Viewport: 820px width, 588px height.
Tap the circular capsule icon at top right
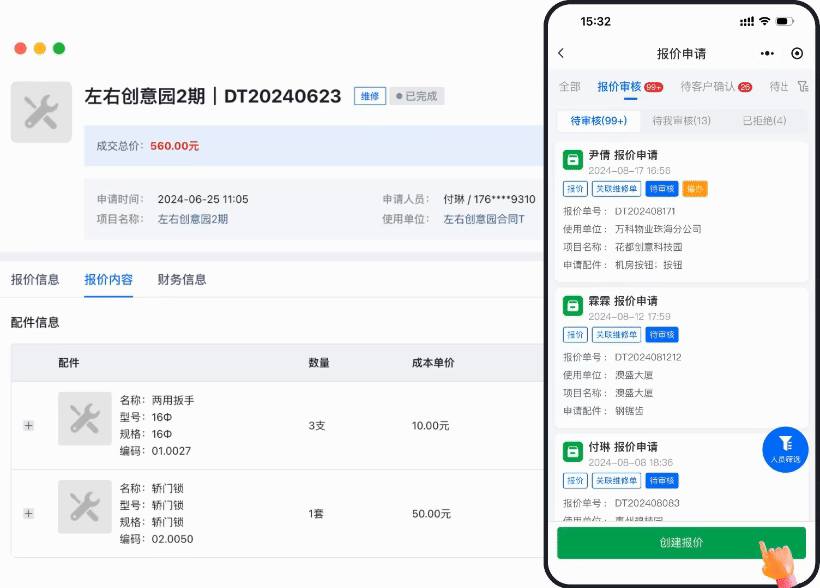click(x=796, y=53)
